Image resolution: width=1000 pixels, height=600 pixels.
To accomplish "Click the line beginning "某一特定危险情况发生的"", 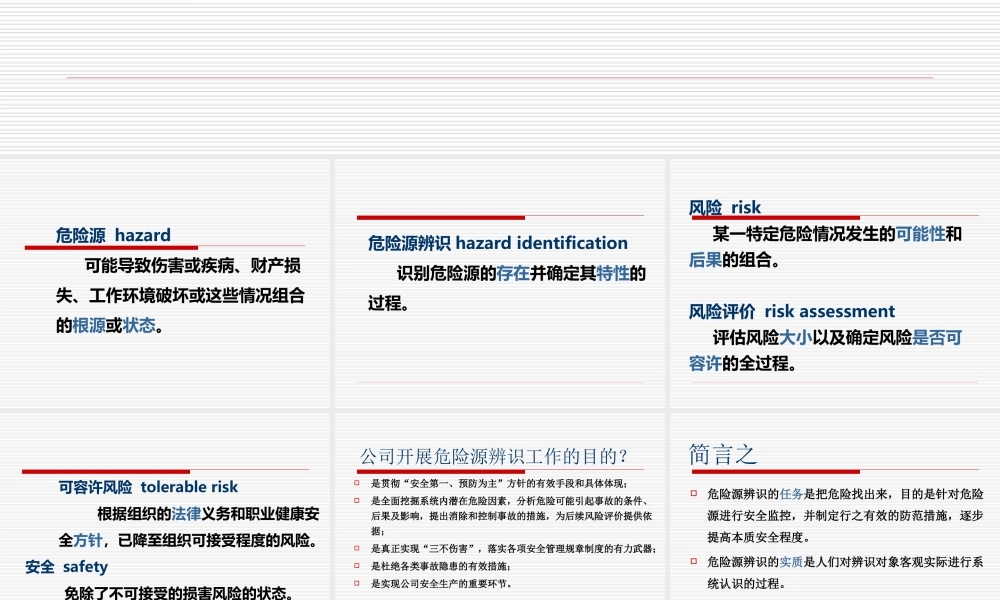I will [837, 234].
